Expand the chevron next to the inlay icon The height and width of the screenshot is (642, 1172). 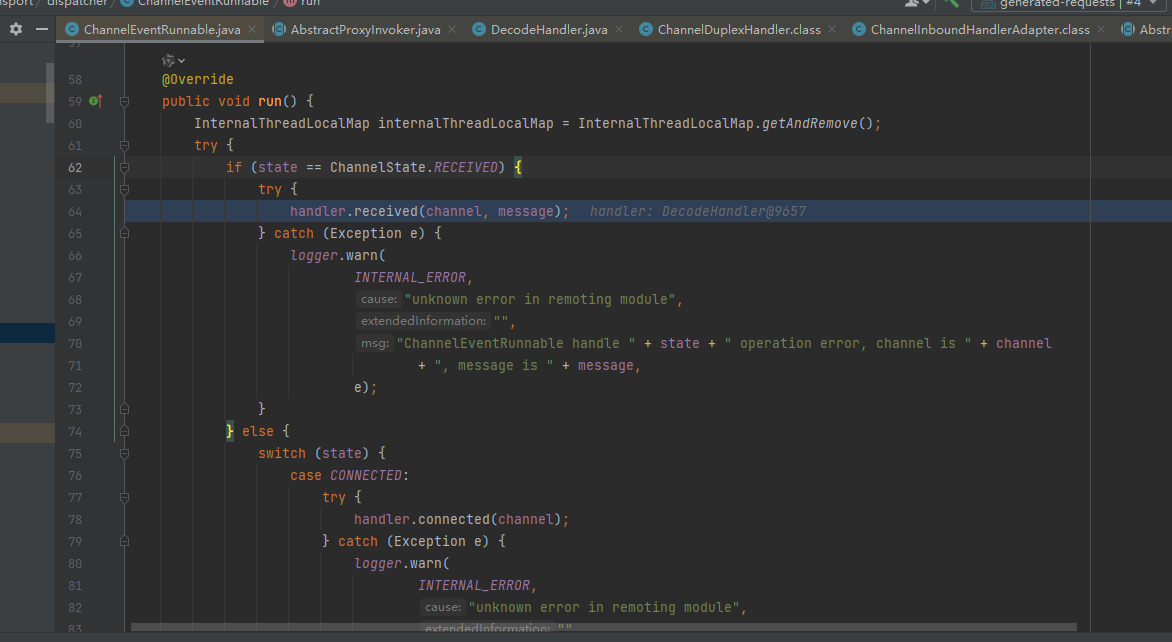(x=182, y=61)
